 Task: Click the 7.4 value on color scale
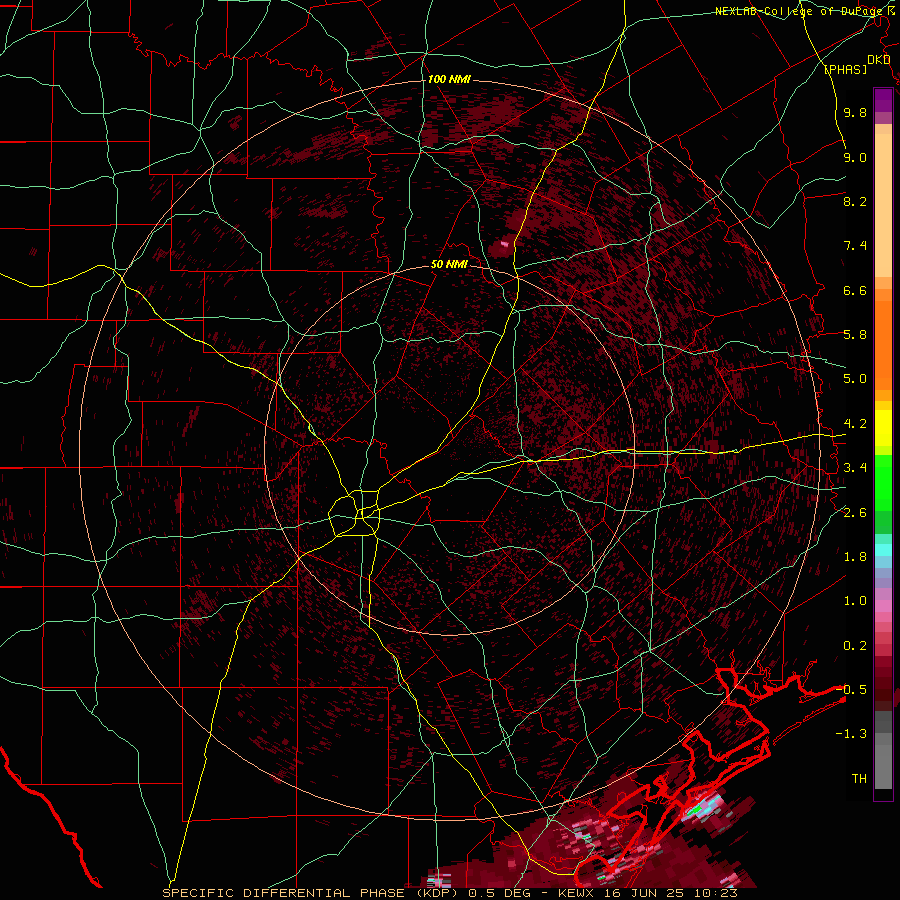pos(855,246)
